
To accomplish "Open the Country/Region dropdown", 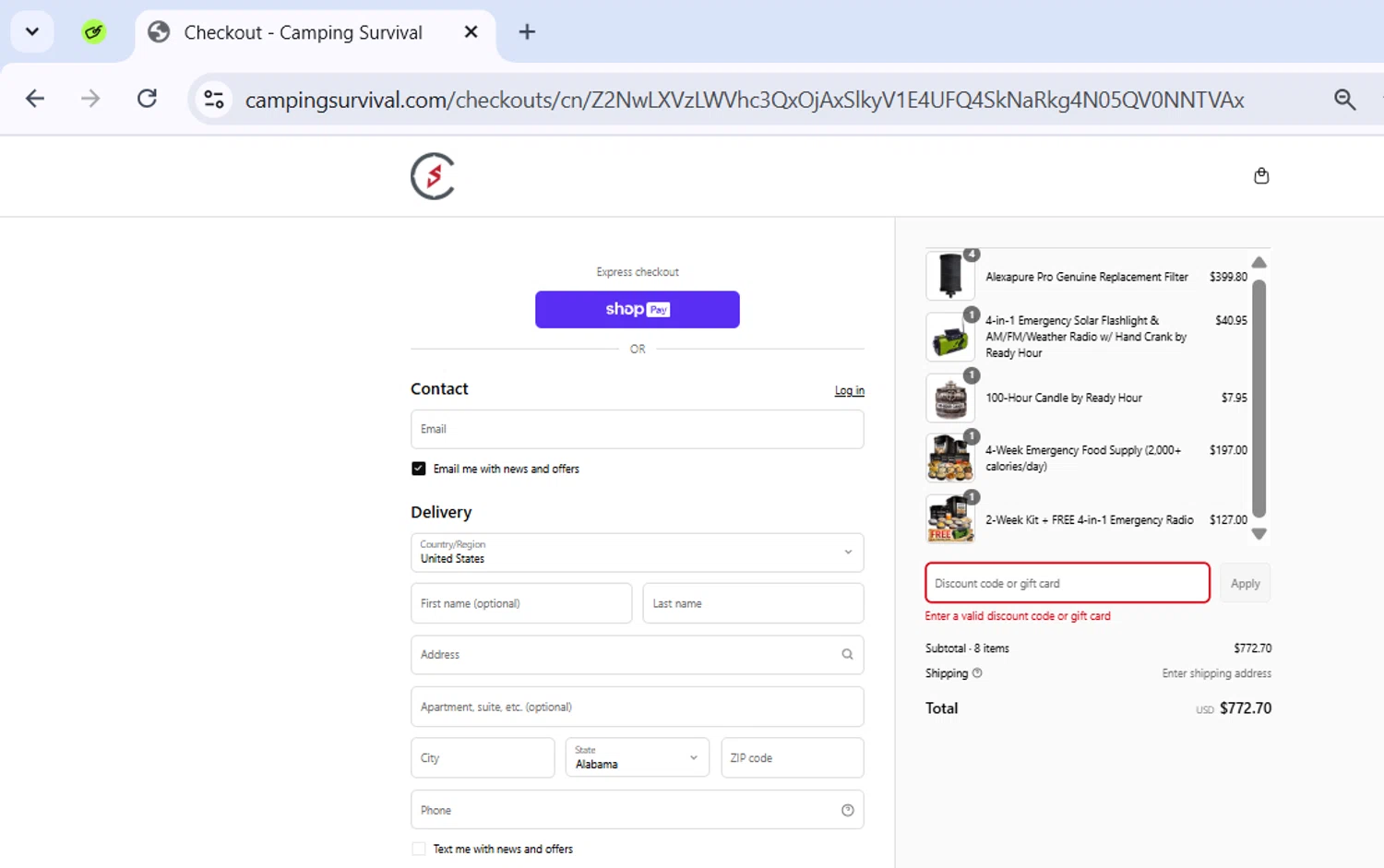I will click(638, 553).
